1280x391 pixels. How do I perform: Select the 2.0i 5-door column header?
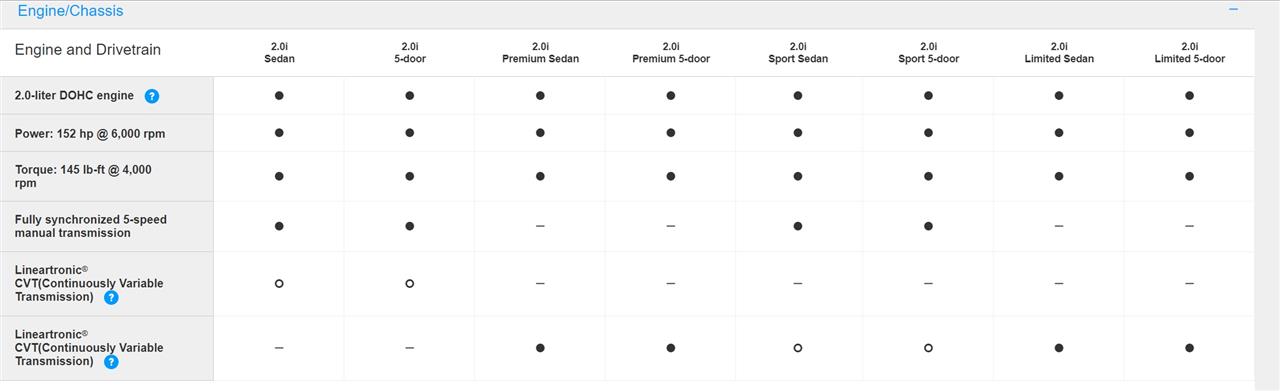pyautogui.click(x=409, y=52)
